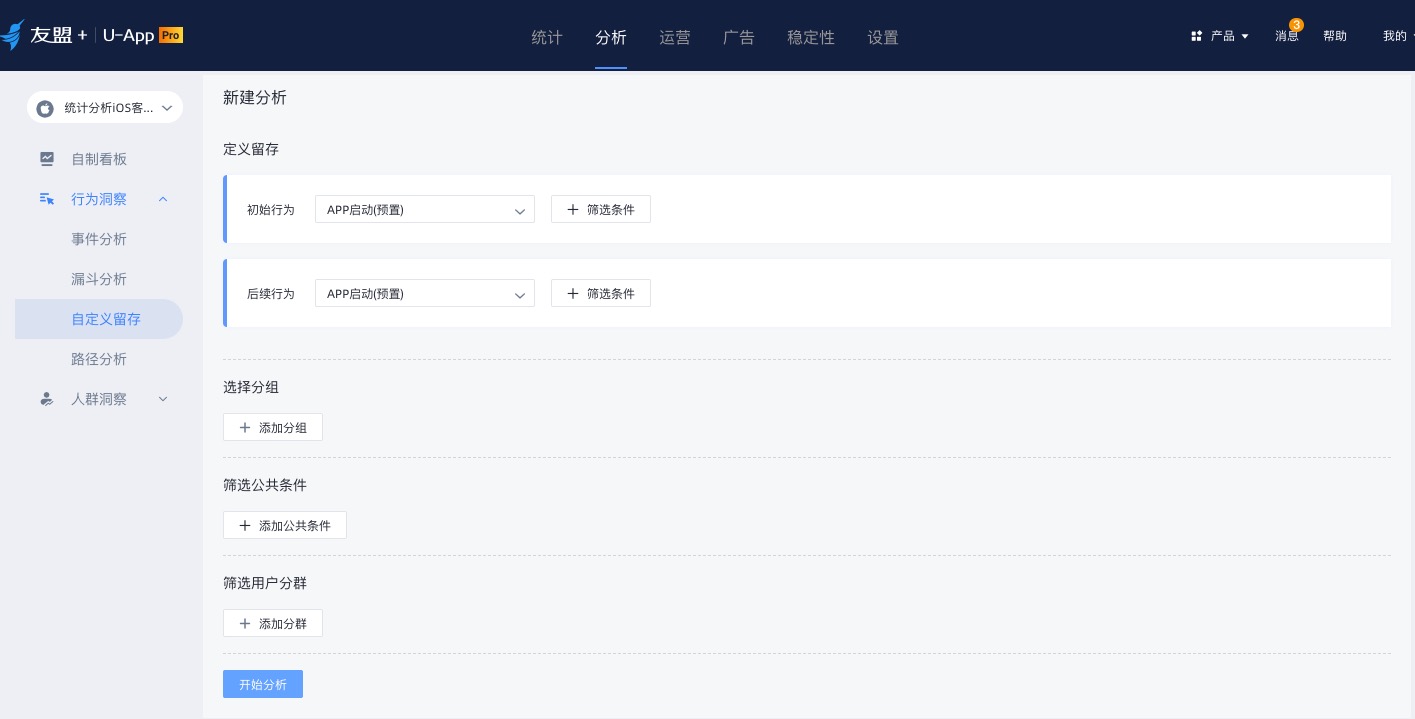
Task: Click the U-App product name
Action: [x=128, y=35]
